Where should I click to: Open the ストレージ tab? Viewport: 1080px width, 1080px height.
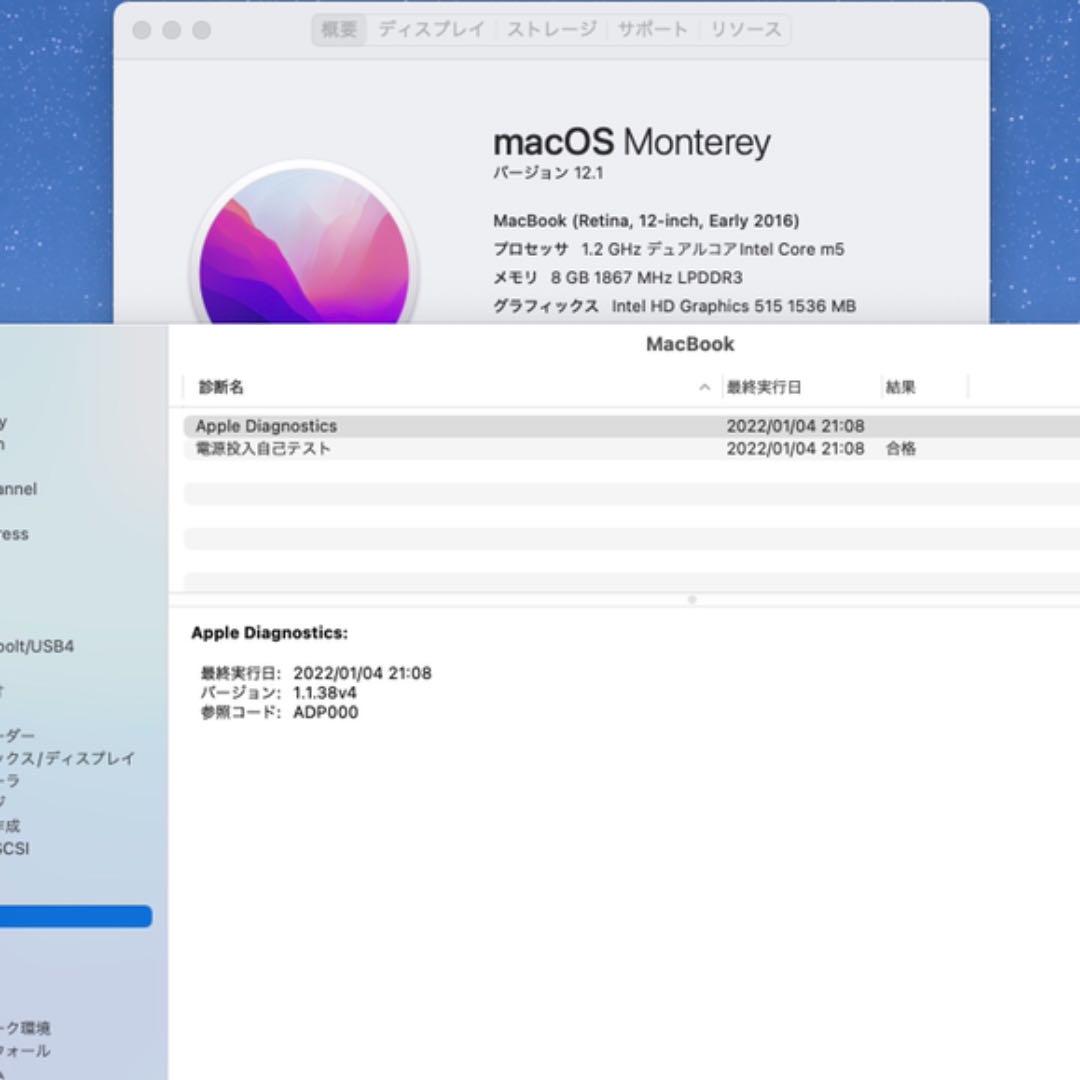pos(552,30)
